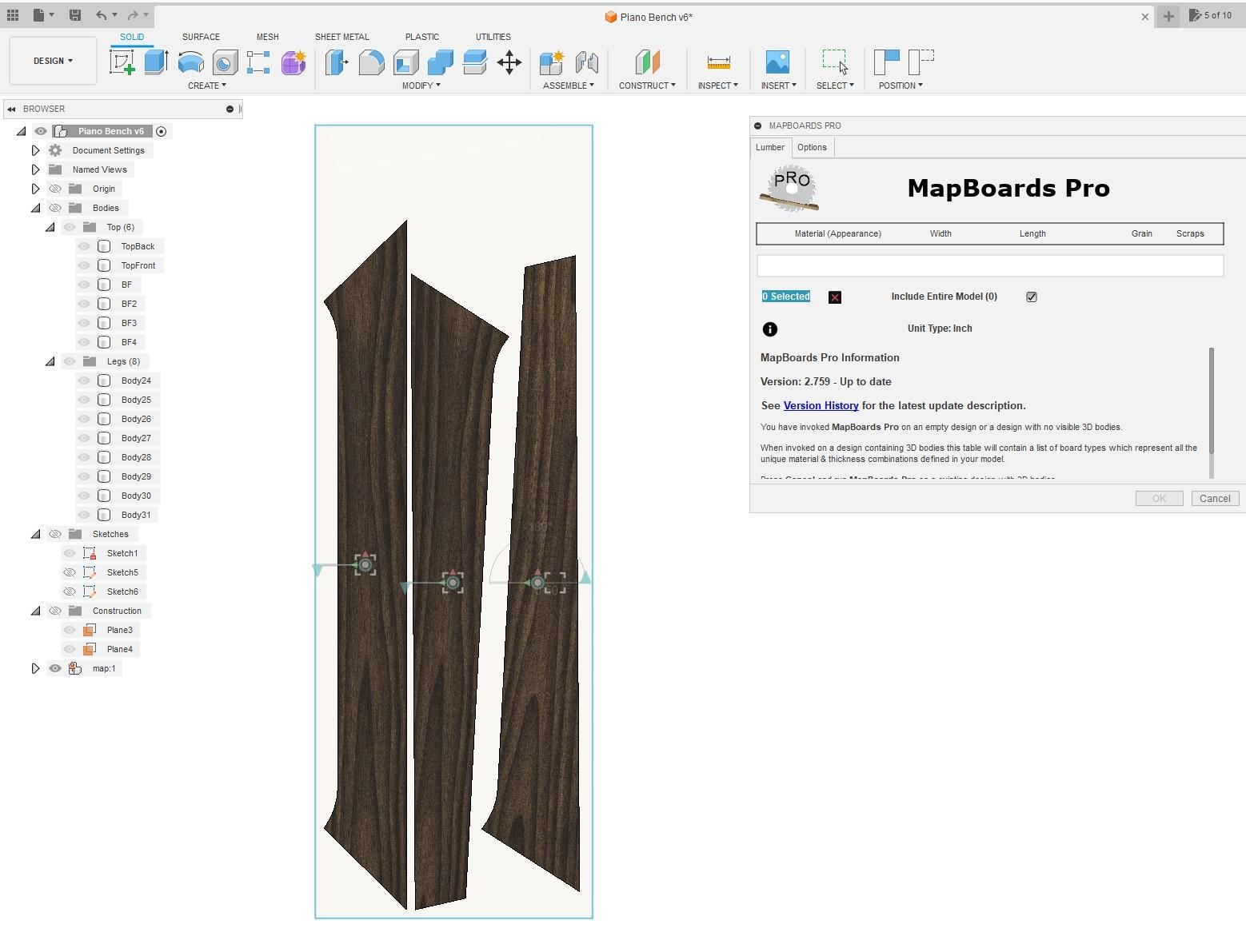Activate the Move/Copy tool
The image size is (1246, 952).
(x=509, y=62)
